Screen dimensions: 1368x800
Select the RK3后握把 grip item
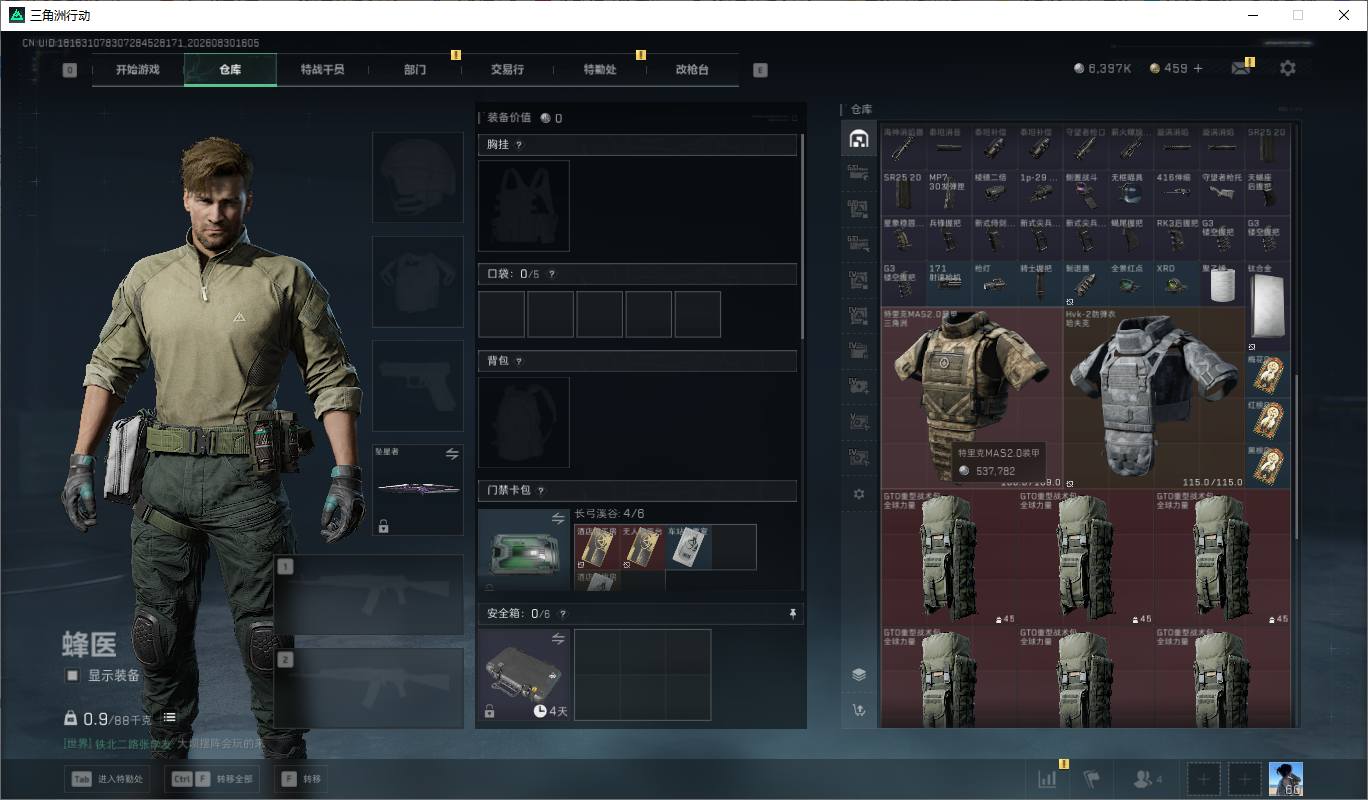click(x=1176, y=238)
